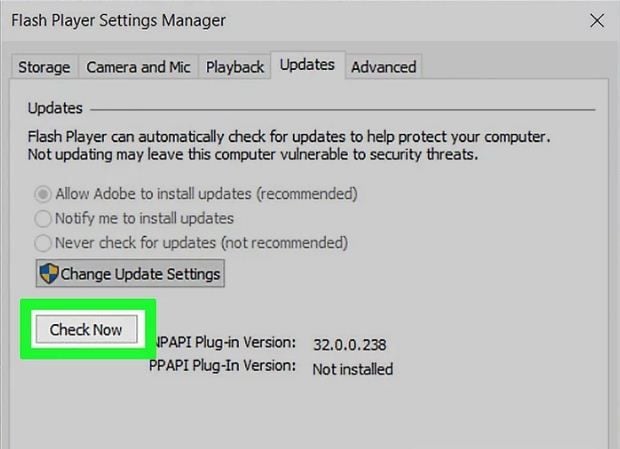Close the Flash Player Settings Manager window
Image resolution: width=620 pixels, height=449 pixels.
pos(597,21)
